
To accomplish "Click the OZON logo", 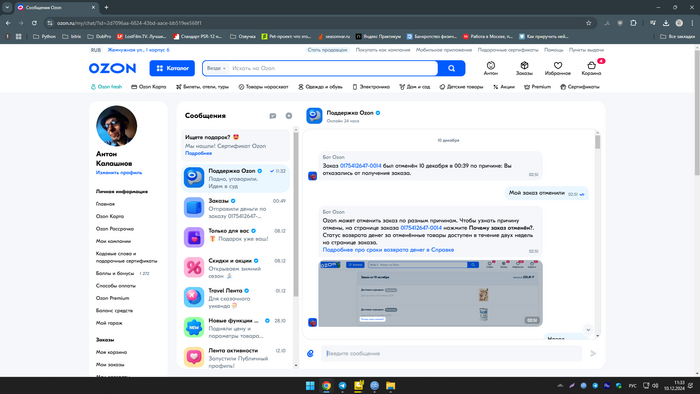I will point(112,68).
